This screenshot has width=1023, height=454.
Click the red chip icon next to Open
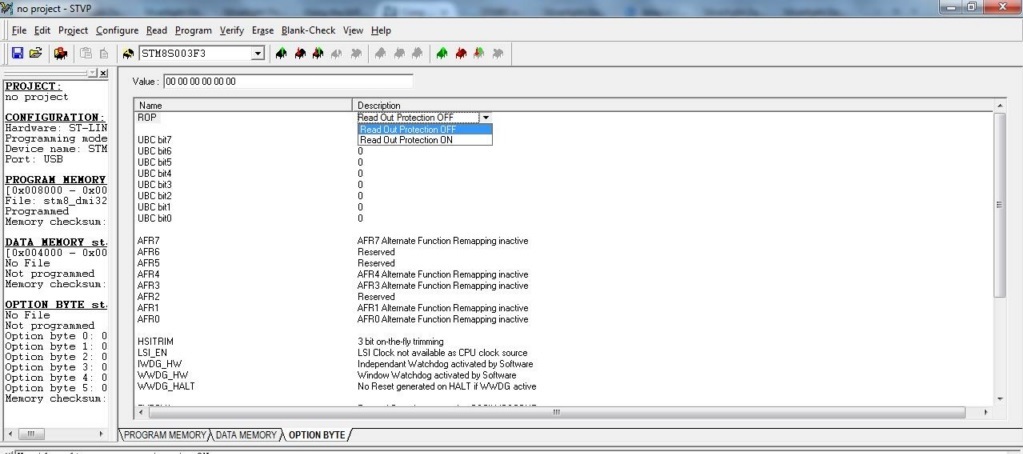[x=61, y=53]
